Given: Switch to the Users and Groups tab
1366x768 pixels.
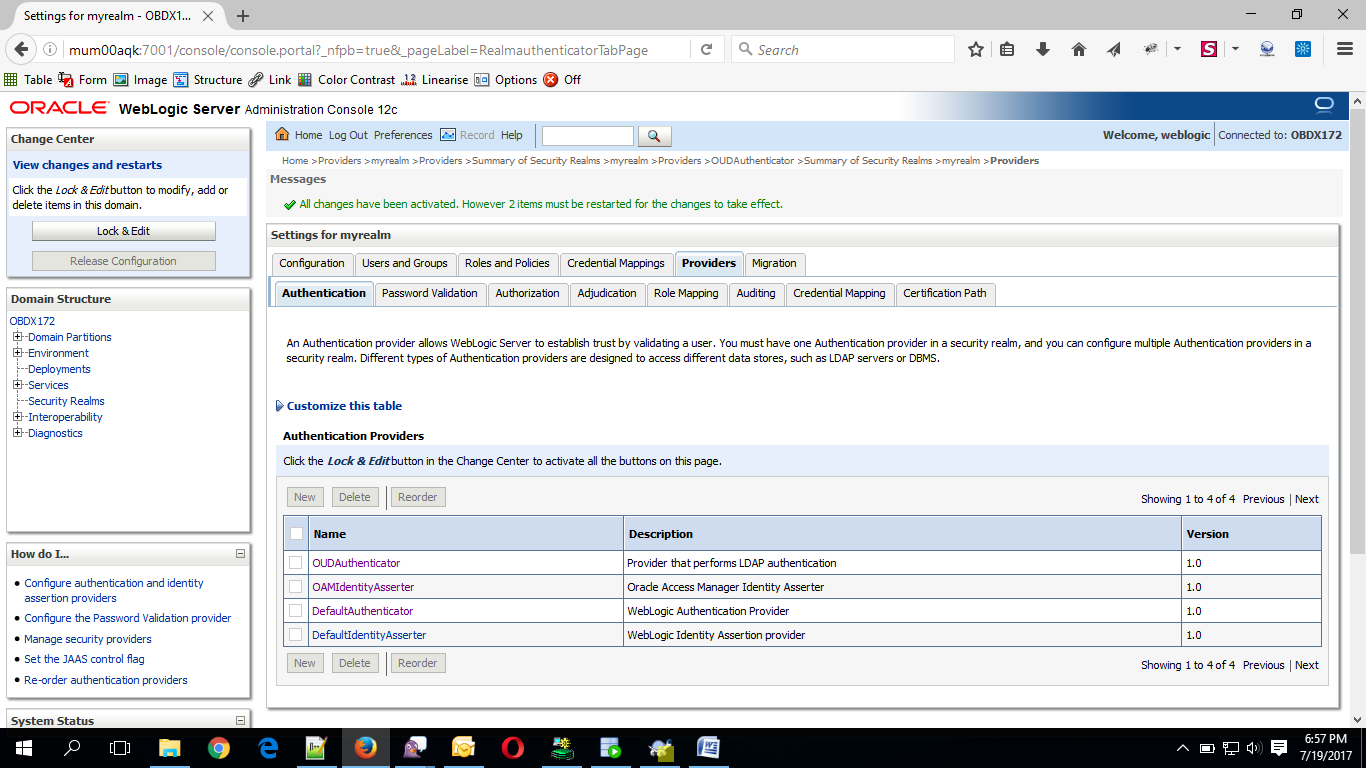Looking at the screenshot, I should [x=405, y=263].
